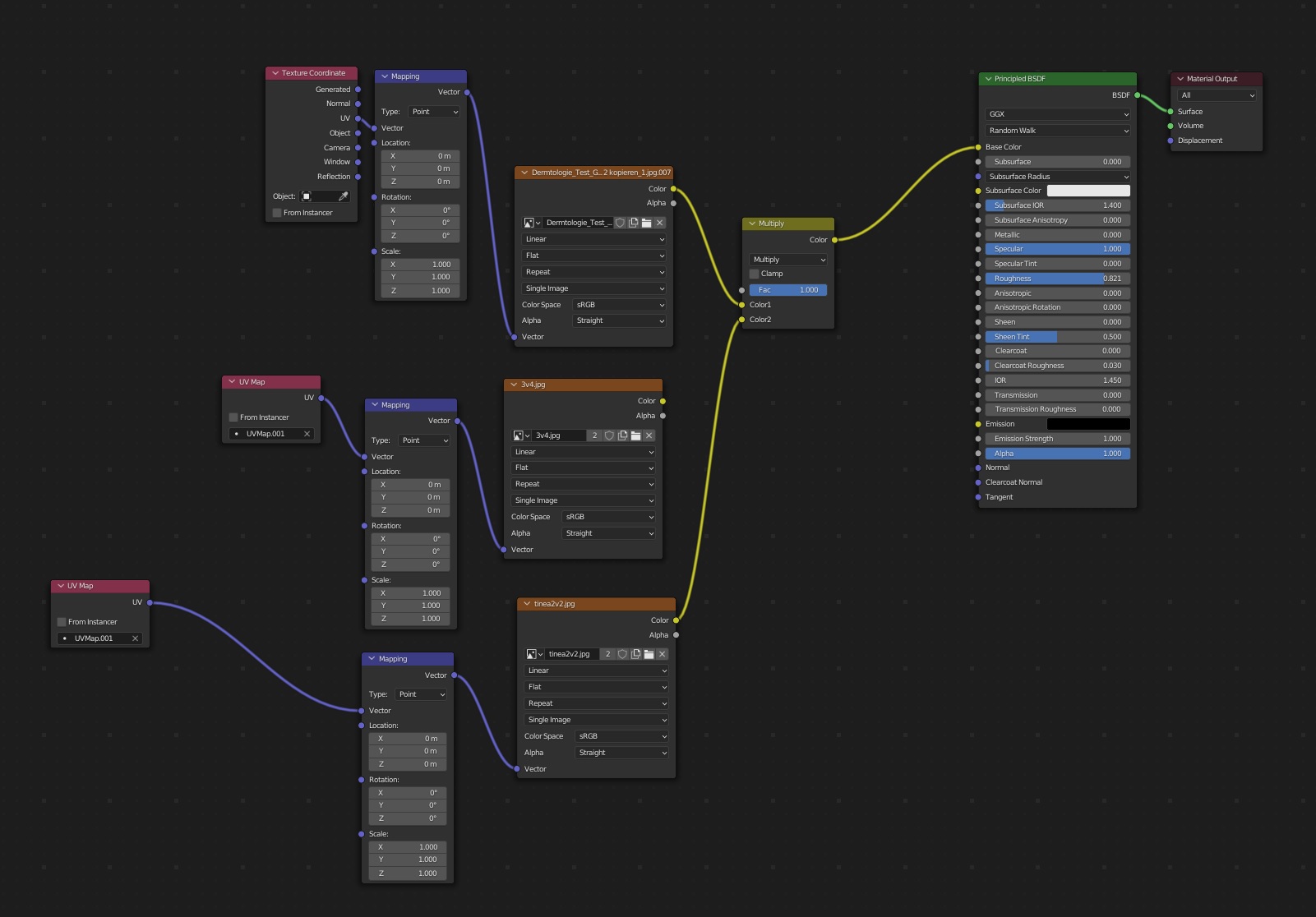The image size is (1316, 917).
Task: Open Material Output target All dropdown
Action: [1217, 95]
